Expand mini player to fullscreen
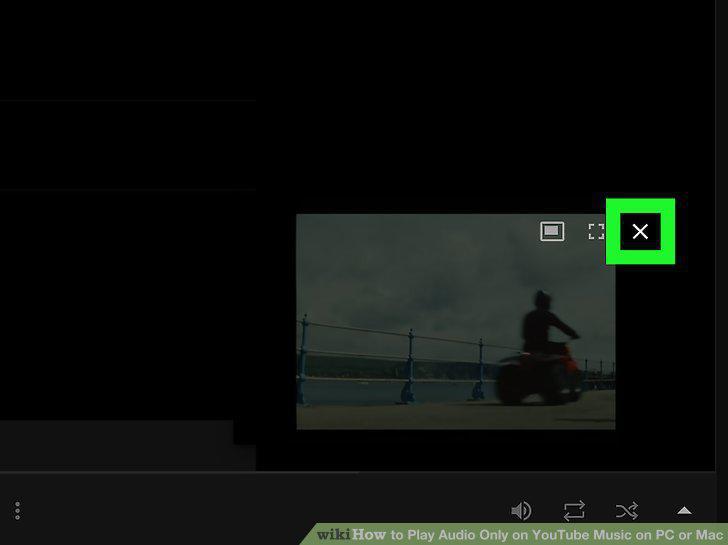 597,231
